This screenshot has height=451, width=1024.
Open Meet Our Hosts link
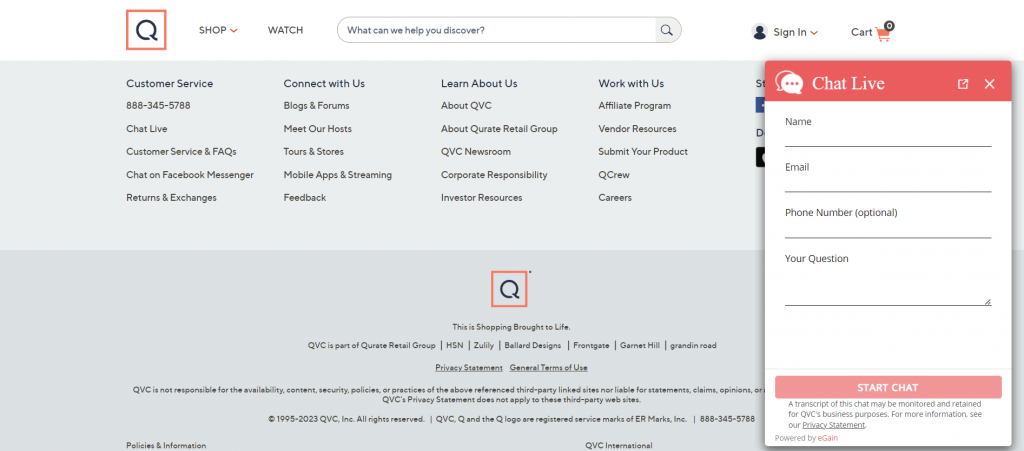tap(317, 129)
